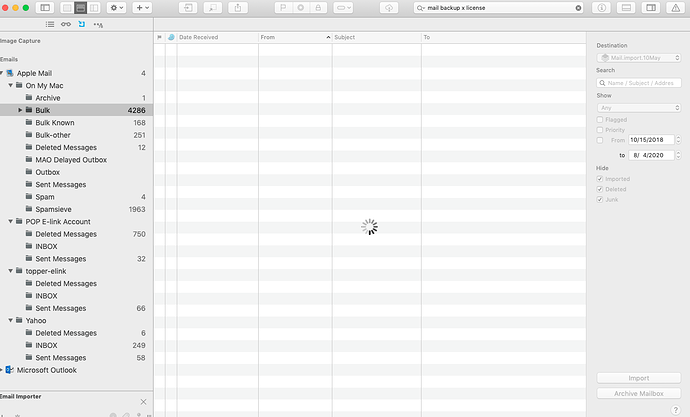Open the label color dropdown
Image resolution: width=690 pixels, height=417 pixels.
(x=343, y=7)
